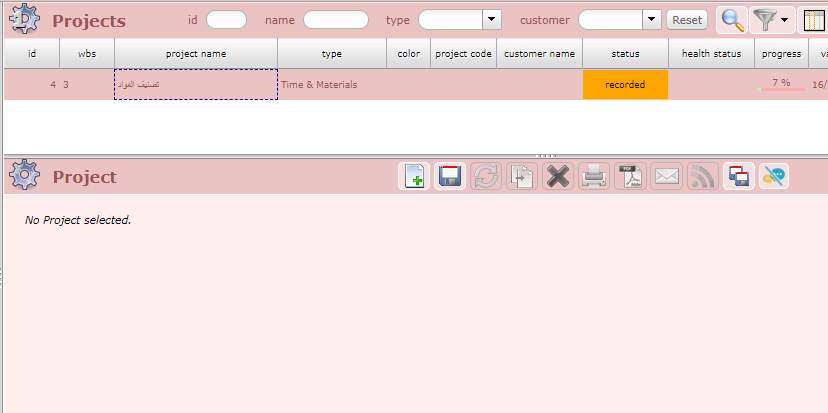Expand the type dropdown arrow
The height and width of the screenshot is (413, 828).
[x=491, y=19]
